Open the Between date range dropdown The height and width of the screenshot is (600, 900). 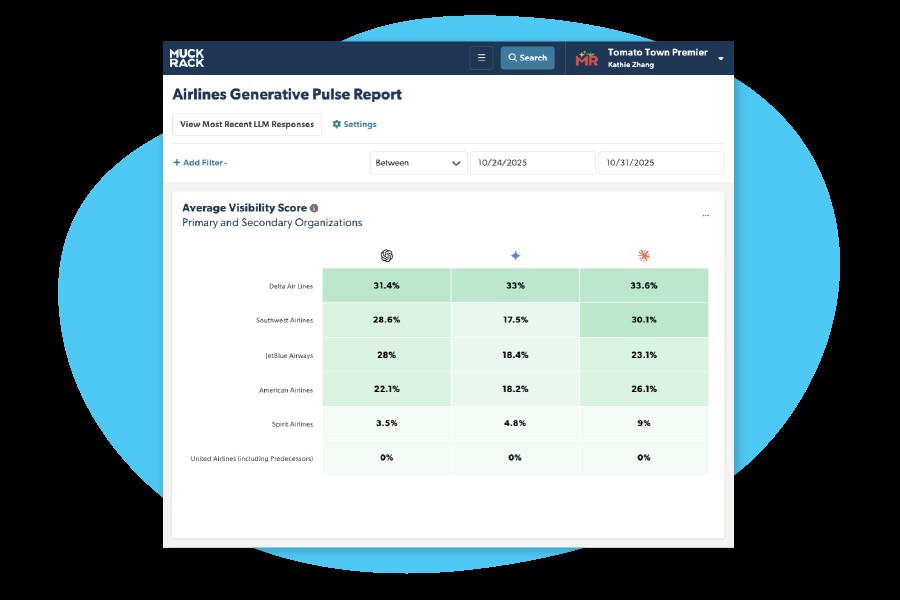tap(418, 163)
